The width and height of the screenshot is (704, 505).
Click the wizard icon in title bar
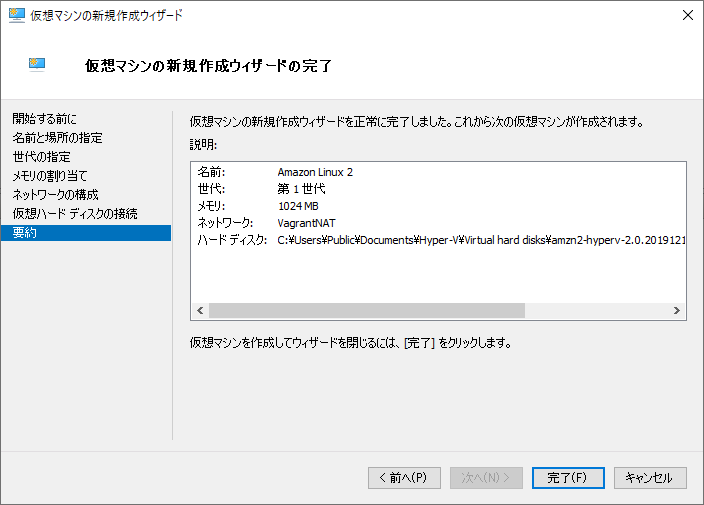pos(17,15)
